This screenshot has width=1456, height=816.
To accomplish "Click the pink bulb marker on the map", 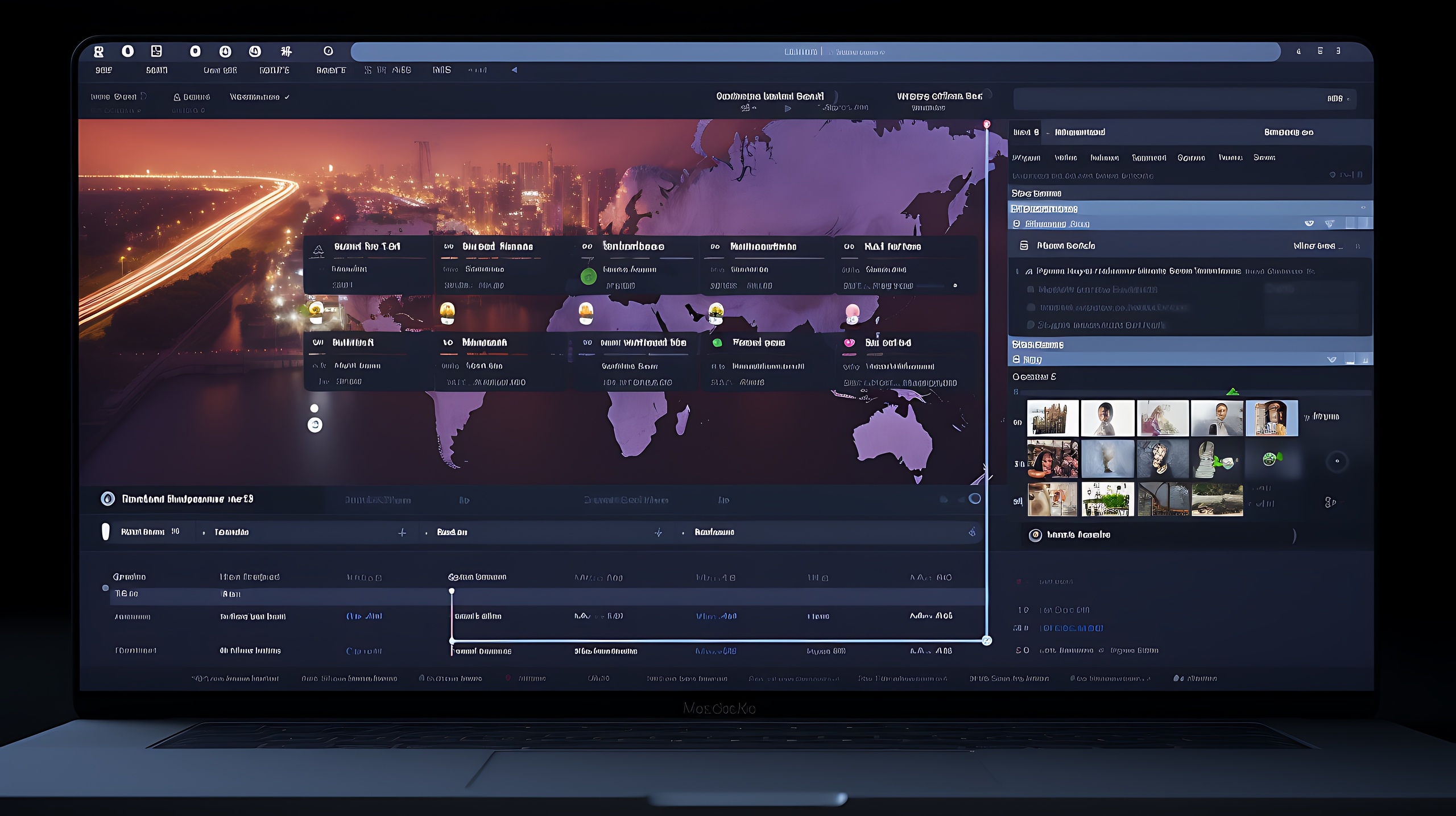I will pos(852,313).
